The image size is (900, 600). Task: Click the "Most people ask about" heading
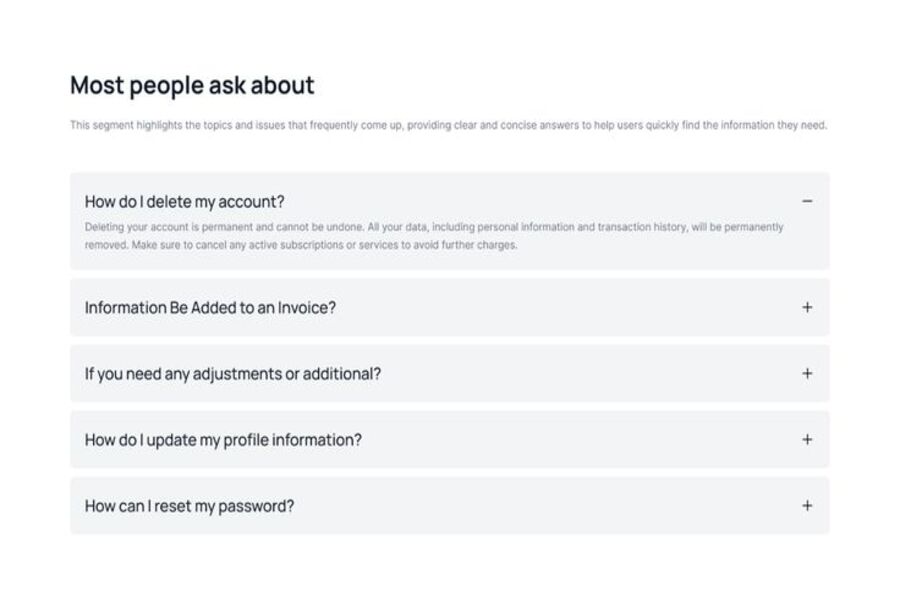[192, 86]
